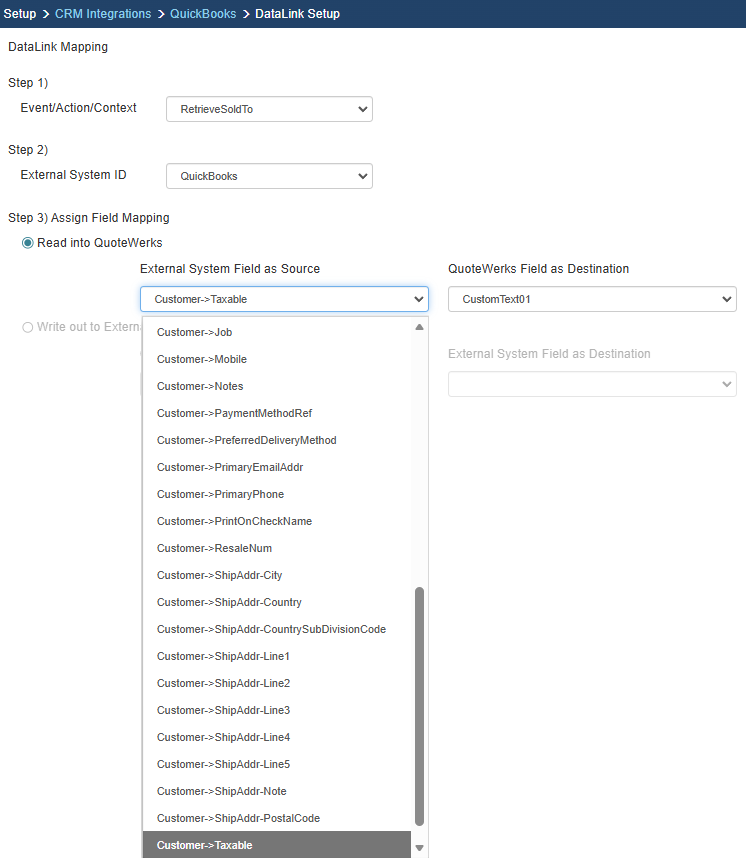Select Customer->Mobile option

coord(201,359)
